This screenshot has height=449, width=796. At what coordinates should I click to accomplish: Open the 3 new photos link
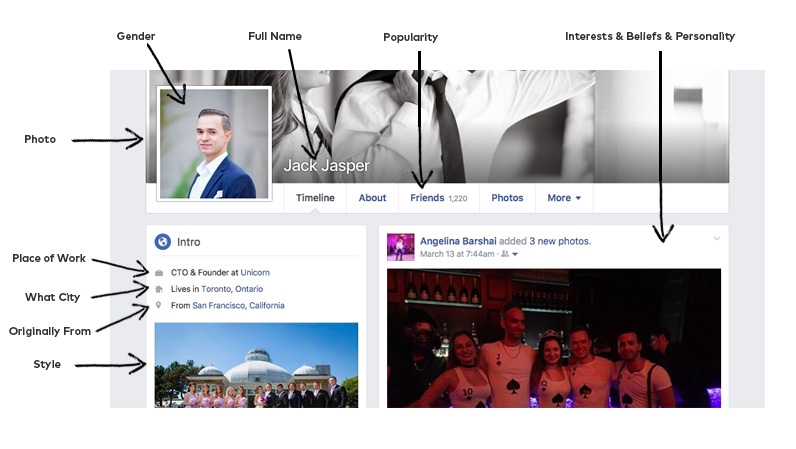[x=559, y=241]
